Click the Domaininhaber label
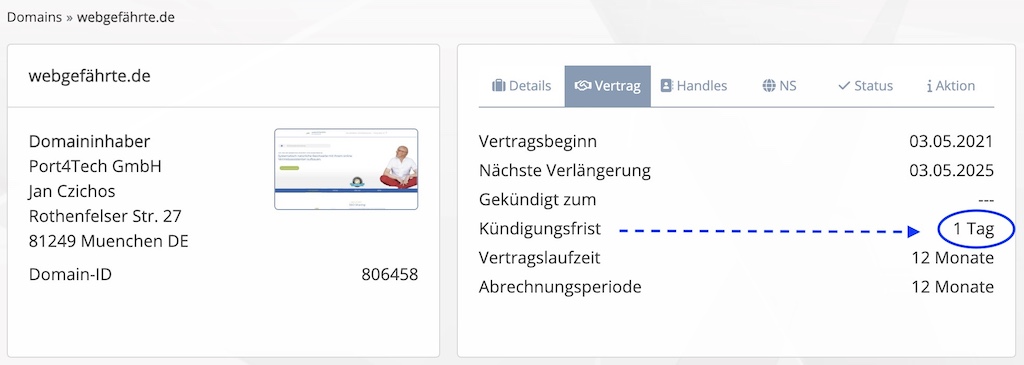The image size is (1024, 365). (89, 141)
